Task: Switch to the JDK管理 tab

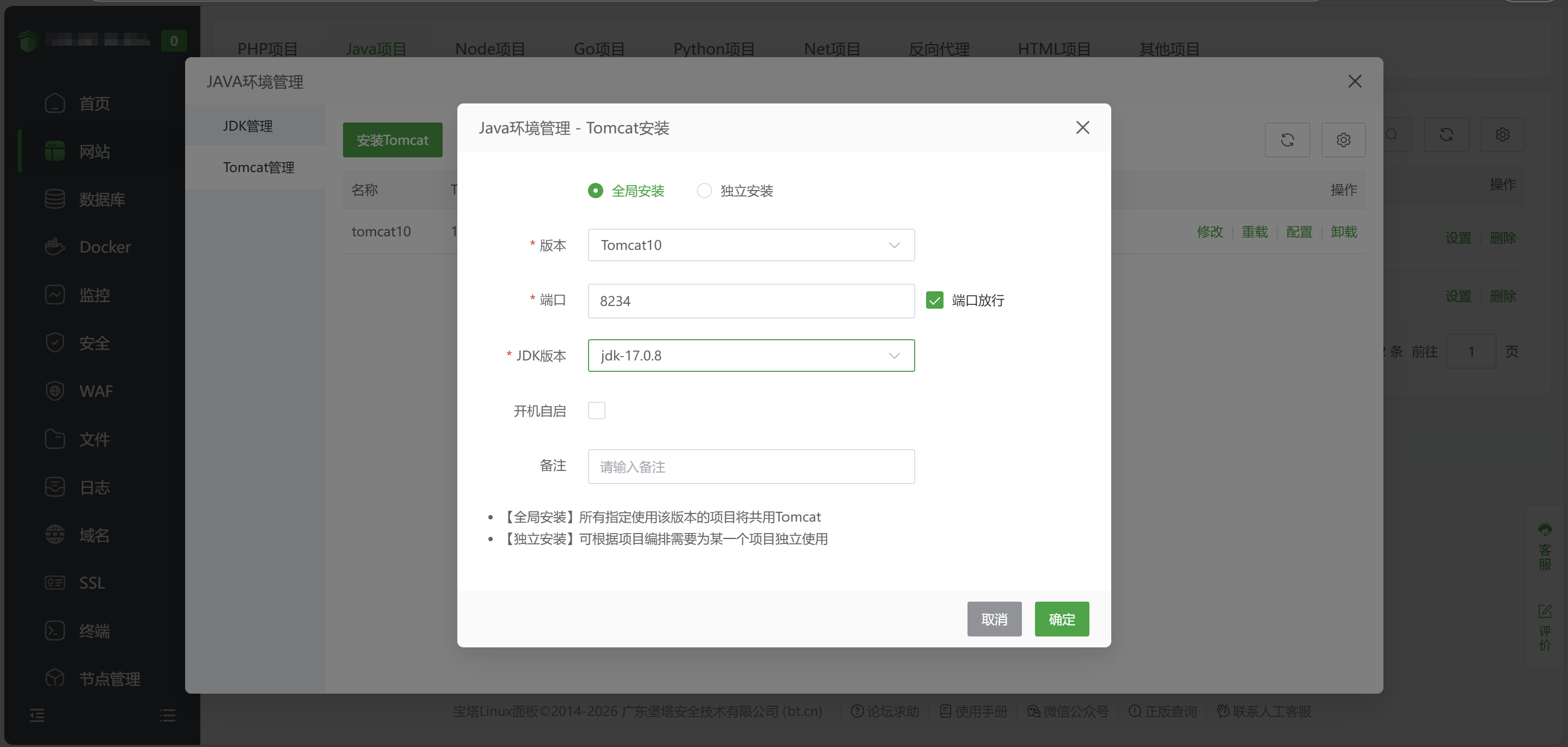Action: pos(248,126)
